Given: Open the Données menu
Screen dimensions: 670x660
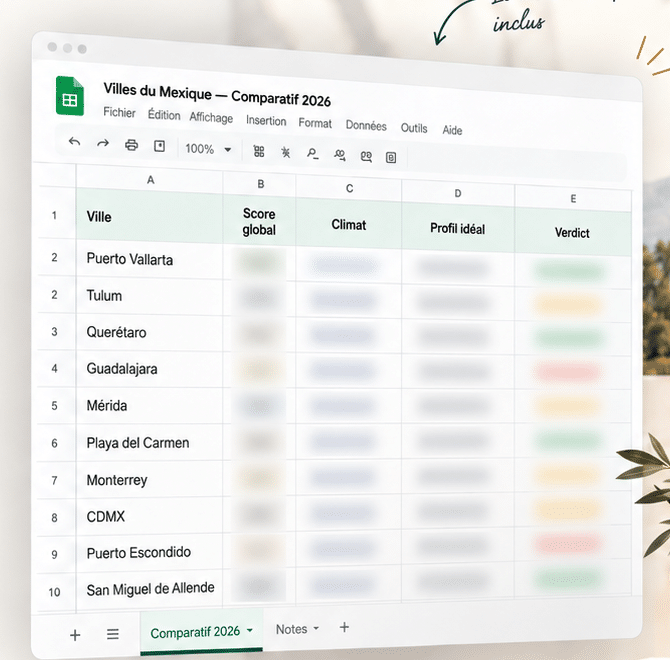Looking at the screenshot, I should coord(366,126).
